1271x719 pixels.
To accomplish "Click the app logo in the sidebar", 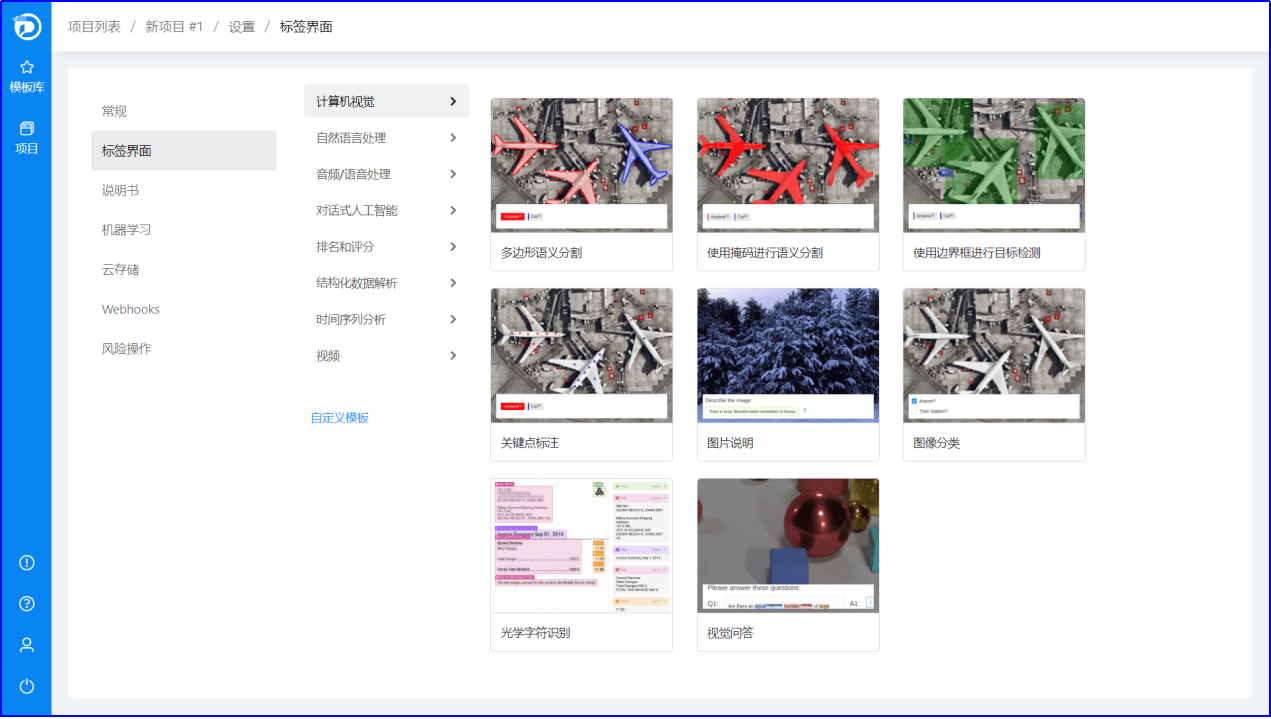I will 26,26.
